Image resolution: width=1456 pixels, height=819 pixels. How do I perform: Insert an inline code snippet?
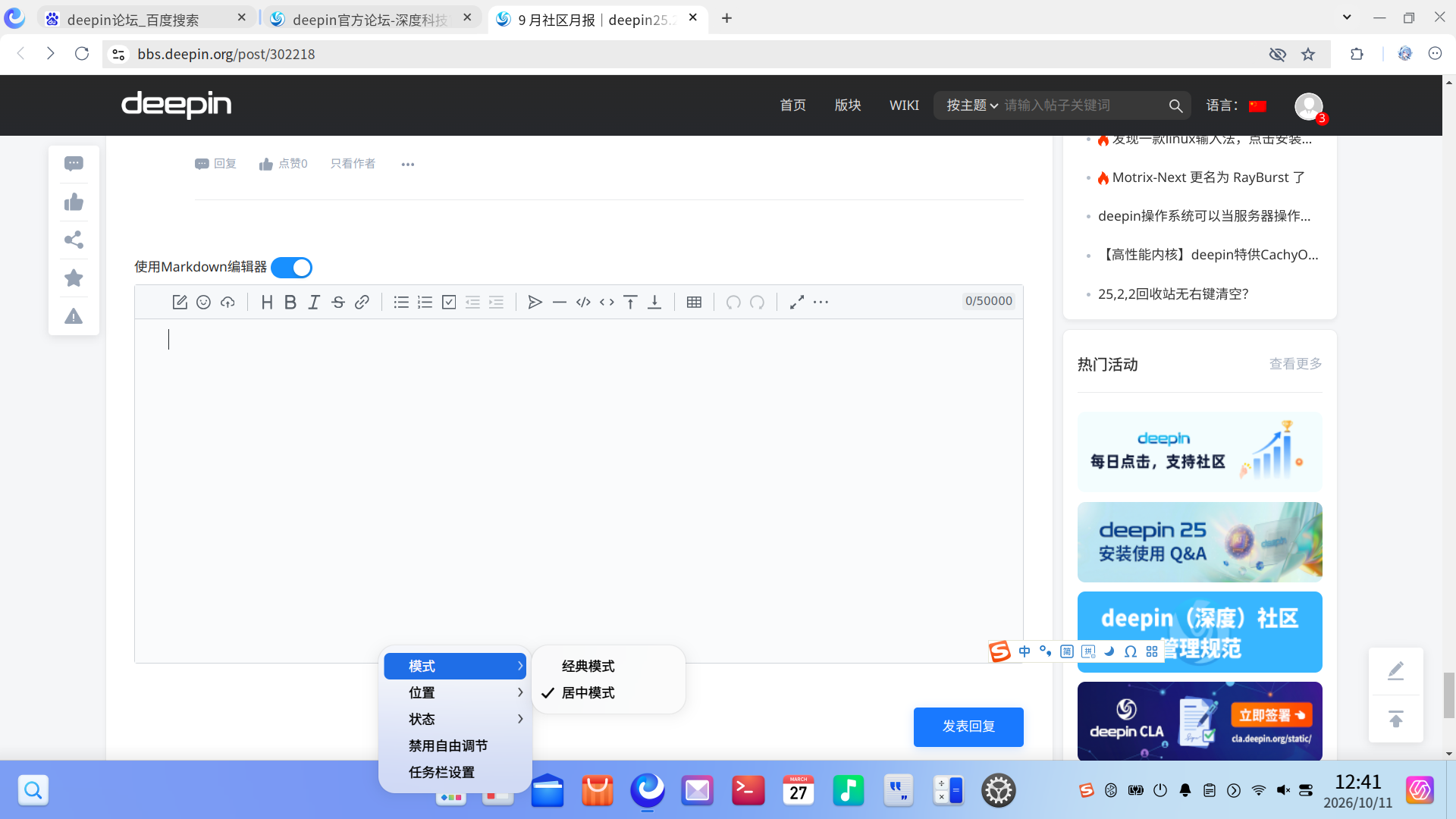pos(607,303)
